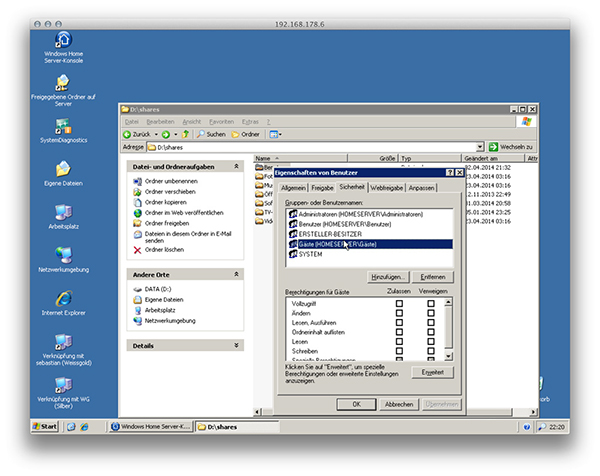The height and width of the screenshot is (476, 600).
Task: Open the Extras menu
Action: pos(250,122)
